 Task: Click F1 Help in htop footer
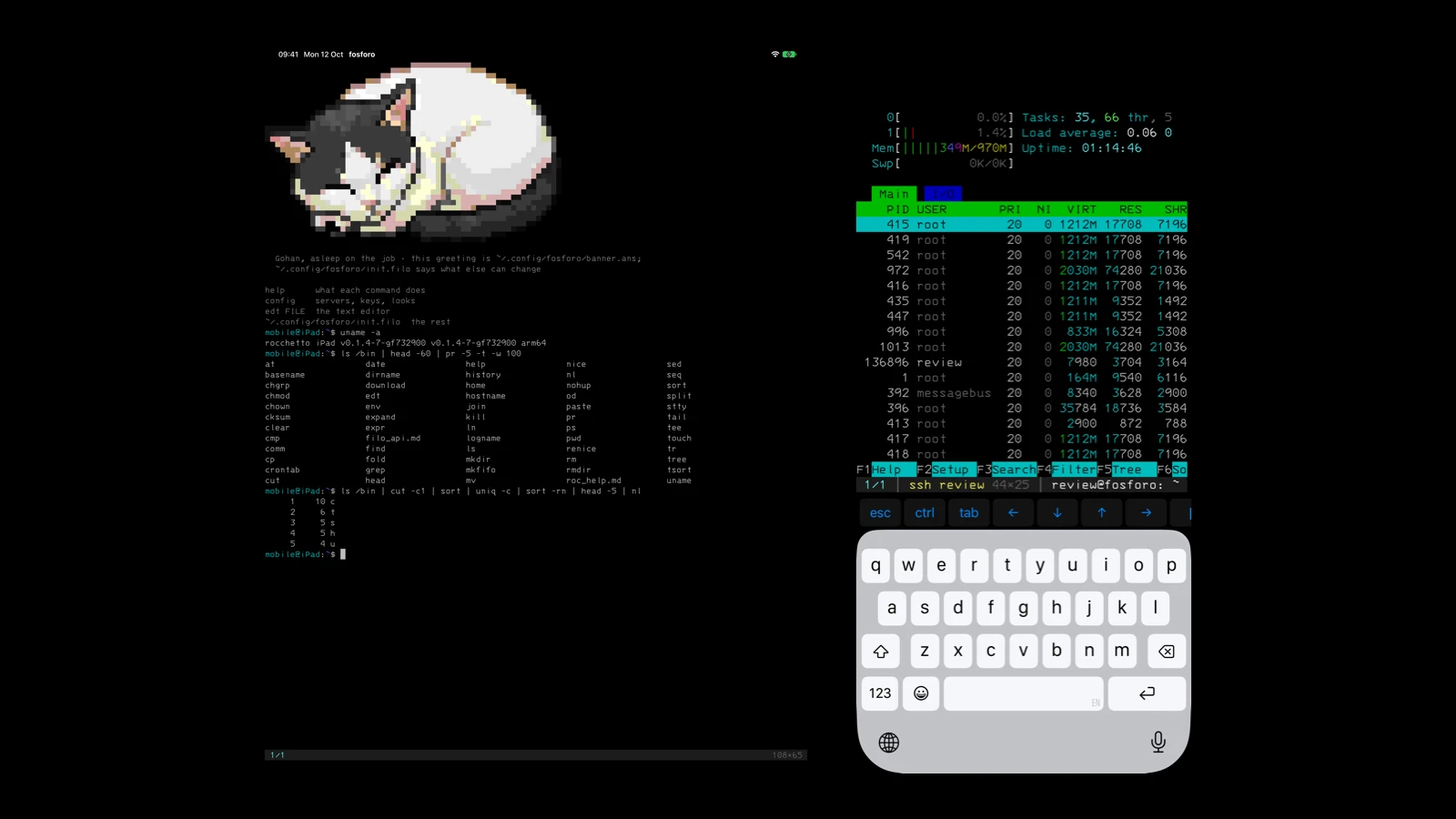click(x=885, y=470)
